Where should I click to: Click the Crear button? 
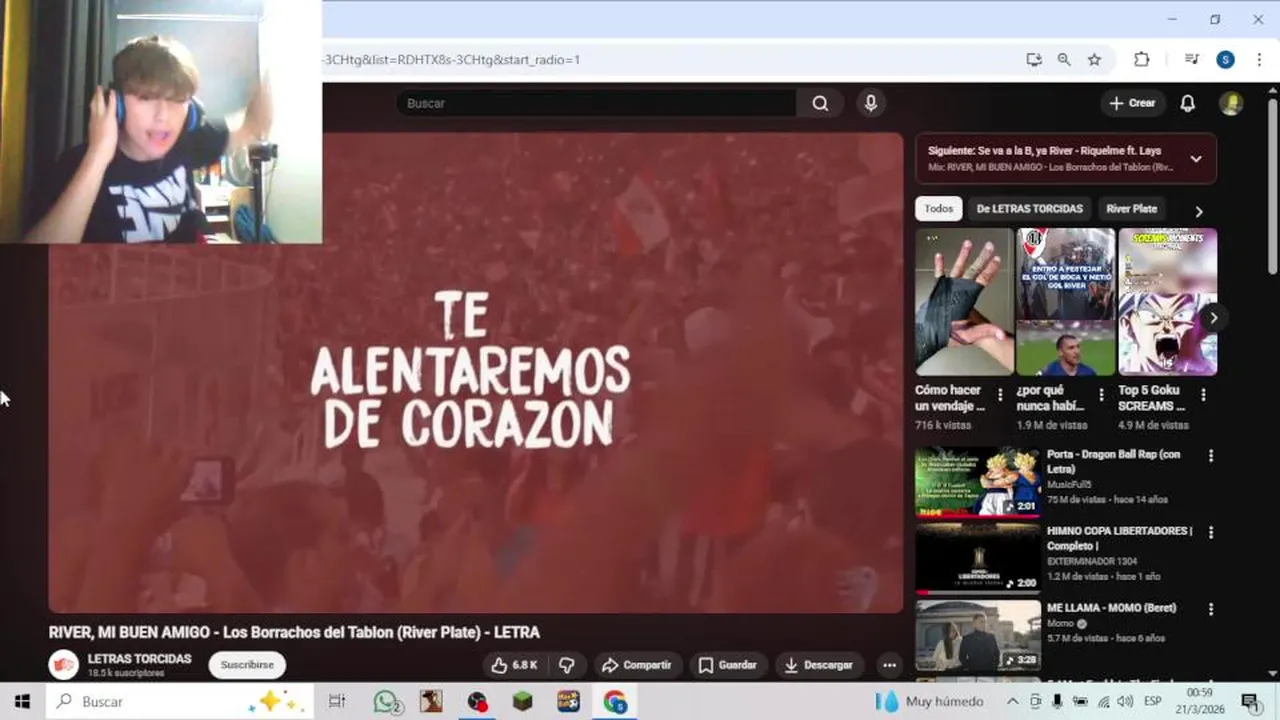(1133, 103)
